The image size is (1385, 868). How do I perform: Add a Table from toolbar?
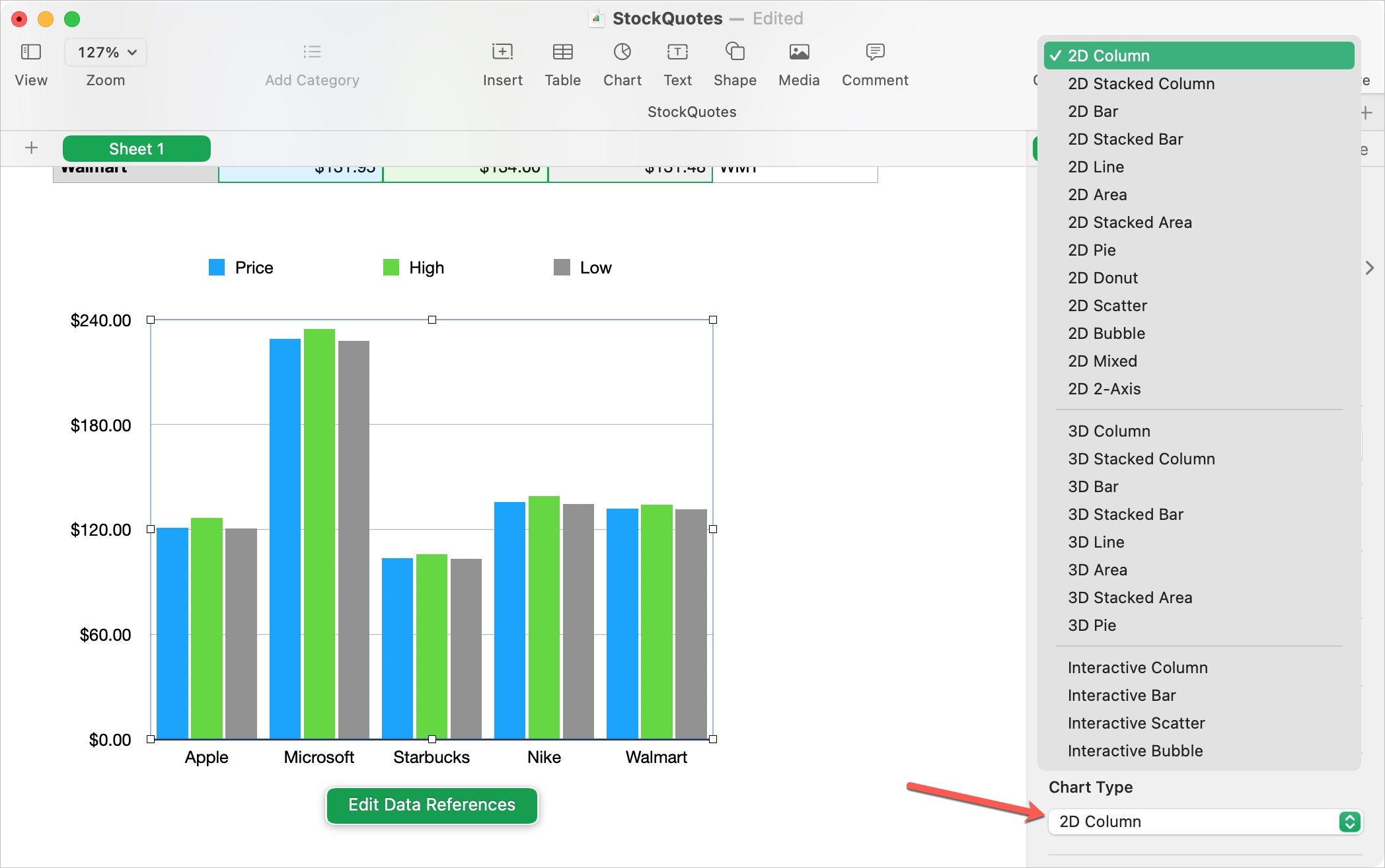tap(562, 52)
